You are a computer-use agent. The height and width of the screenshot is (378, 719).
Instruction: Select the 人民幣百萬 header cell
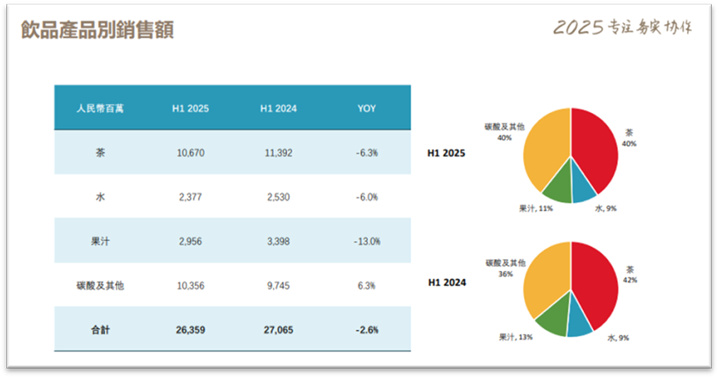(100, 109)
